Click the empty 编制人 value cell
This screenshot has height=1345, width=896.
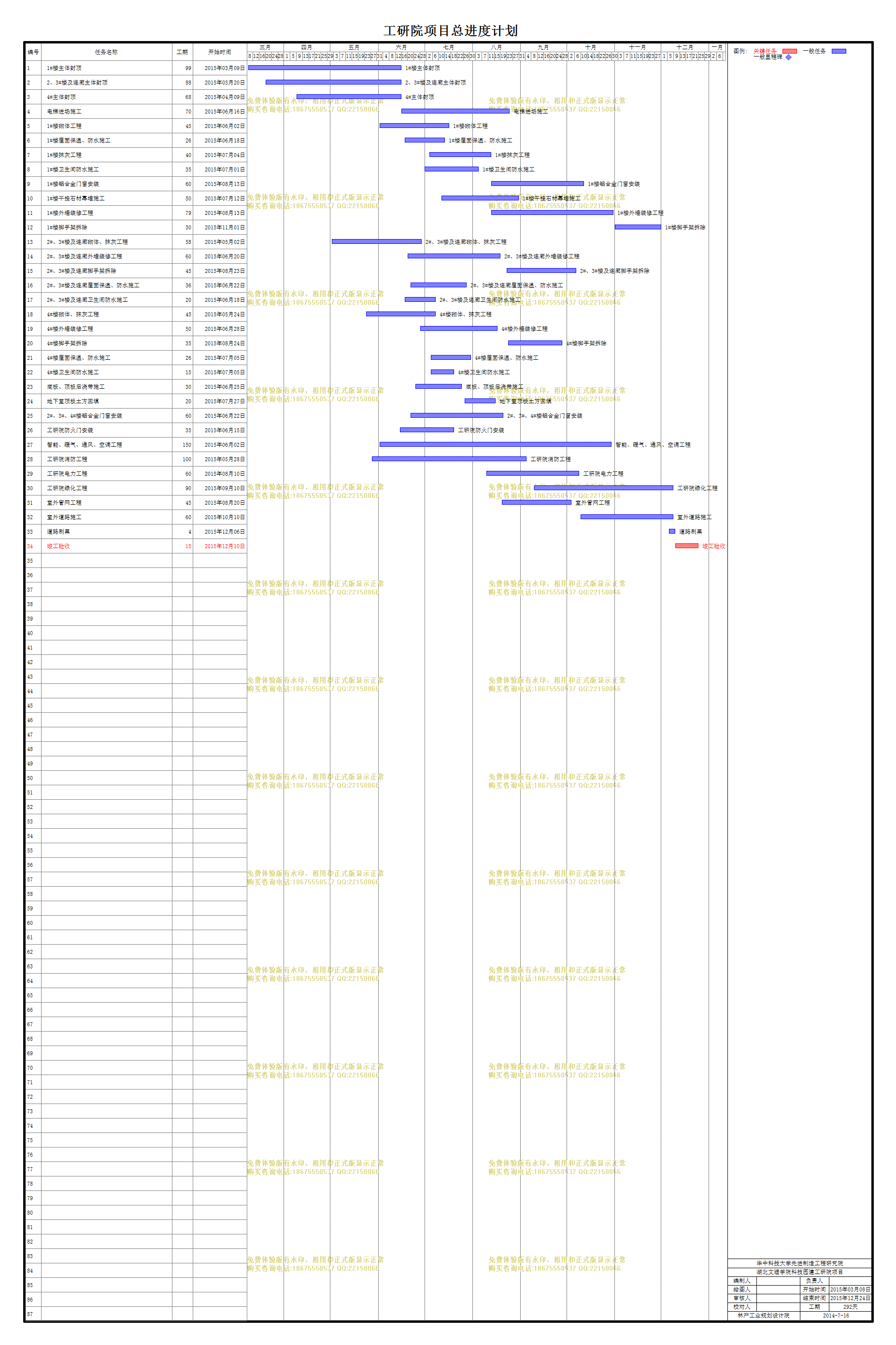click(x=777, y=1280)
